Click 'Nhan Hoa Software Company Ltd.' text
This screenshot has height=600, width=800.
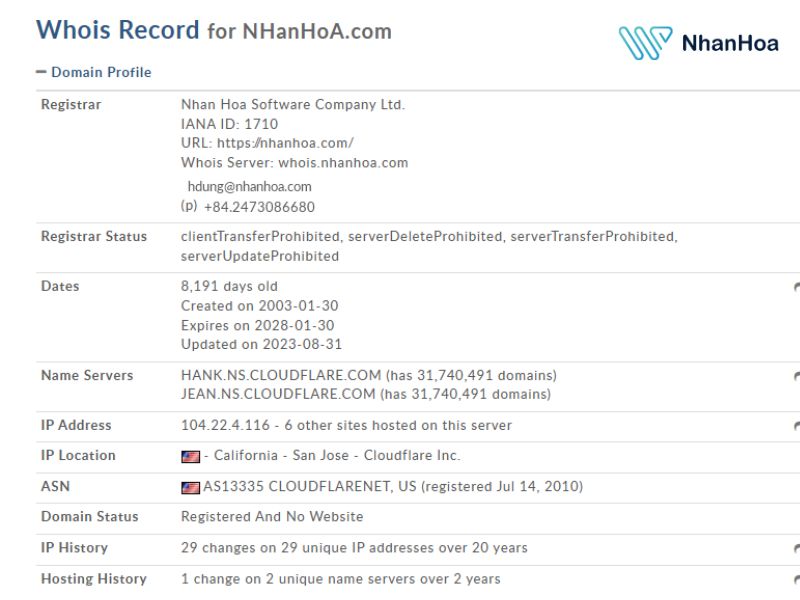pyautogui.click(x=293, y=105)
